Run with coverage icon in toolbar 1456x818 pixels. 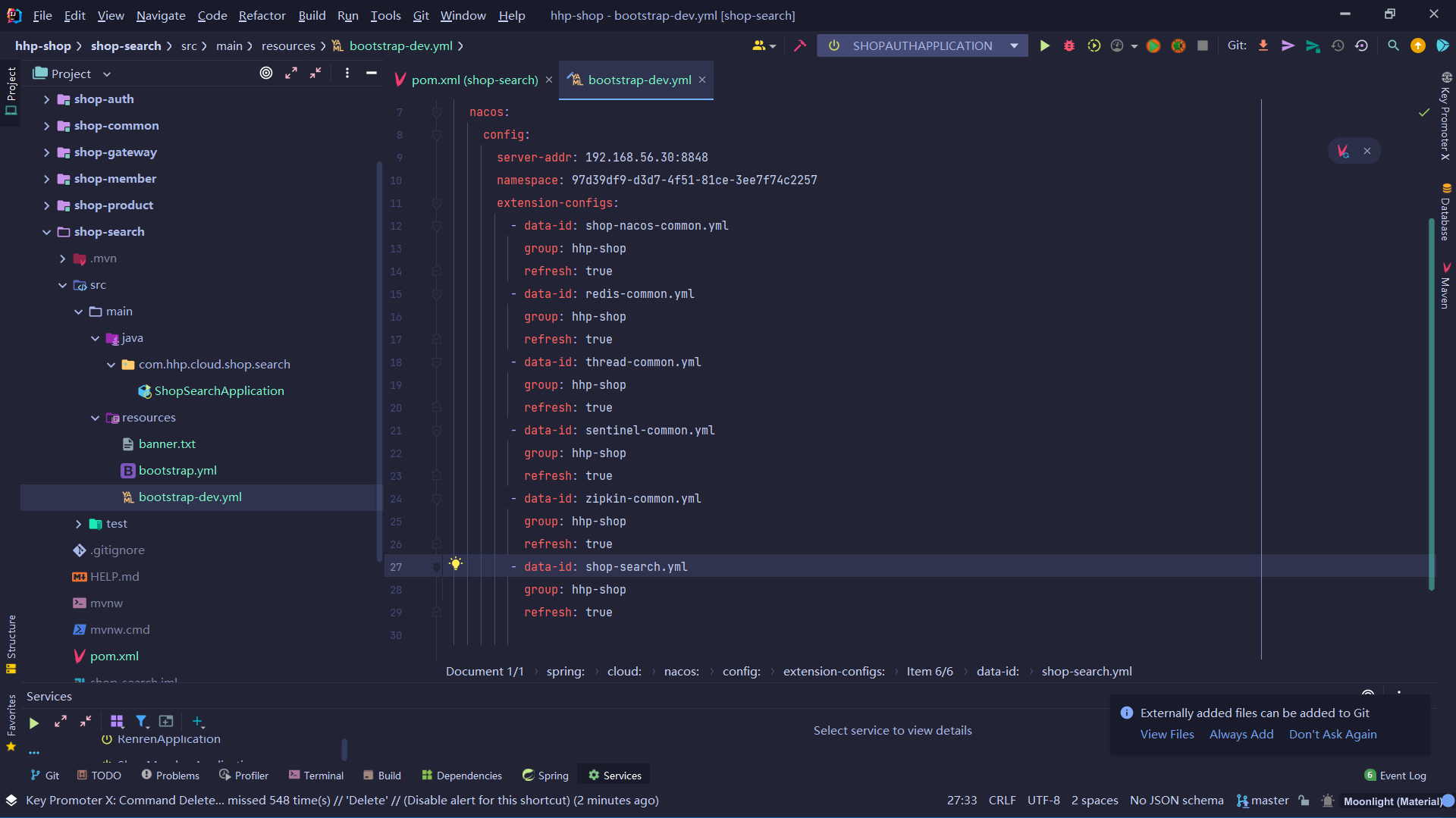point(1094,45)
